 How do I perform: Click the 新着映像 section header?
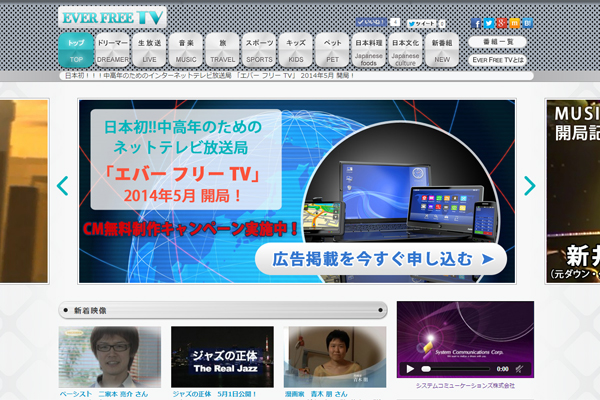pos(223,310)
